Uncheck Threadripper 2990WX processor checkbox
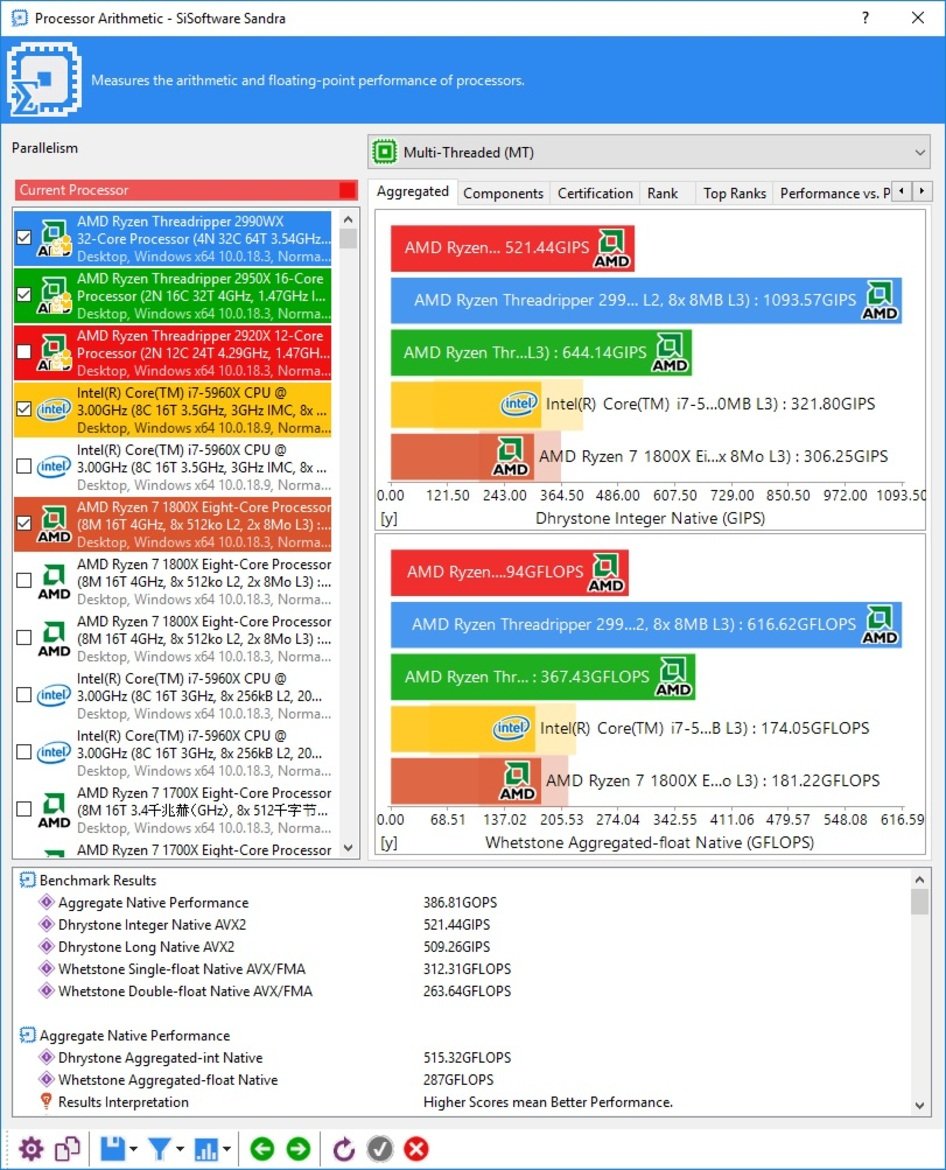Viewport: 946px width, 1170px height. 24,237
